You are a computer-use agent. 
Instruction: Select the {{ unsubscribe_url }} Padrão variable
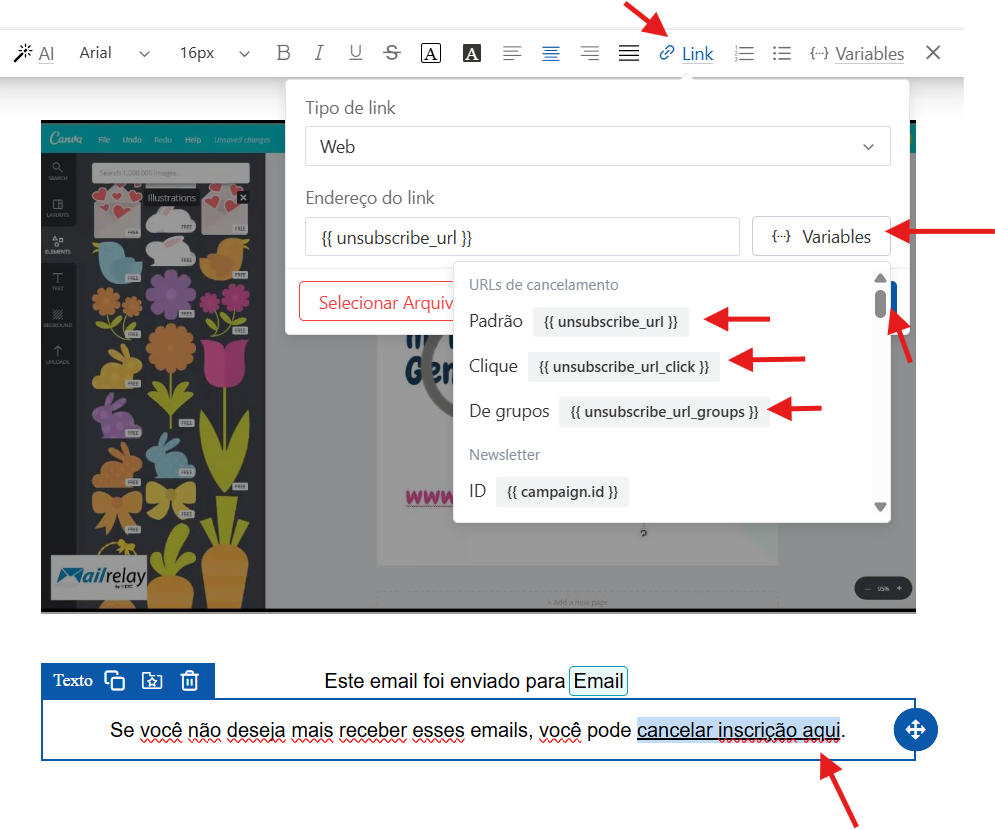tap(610, 322)
